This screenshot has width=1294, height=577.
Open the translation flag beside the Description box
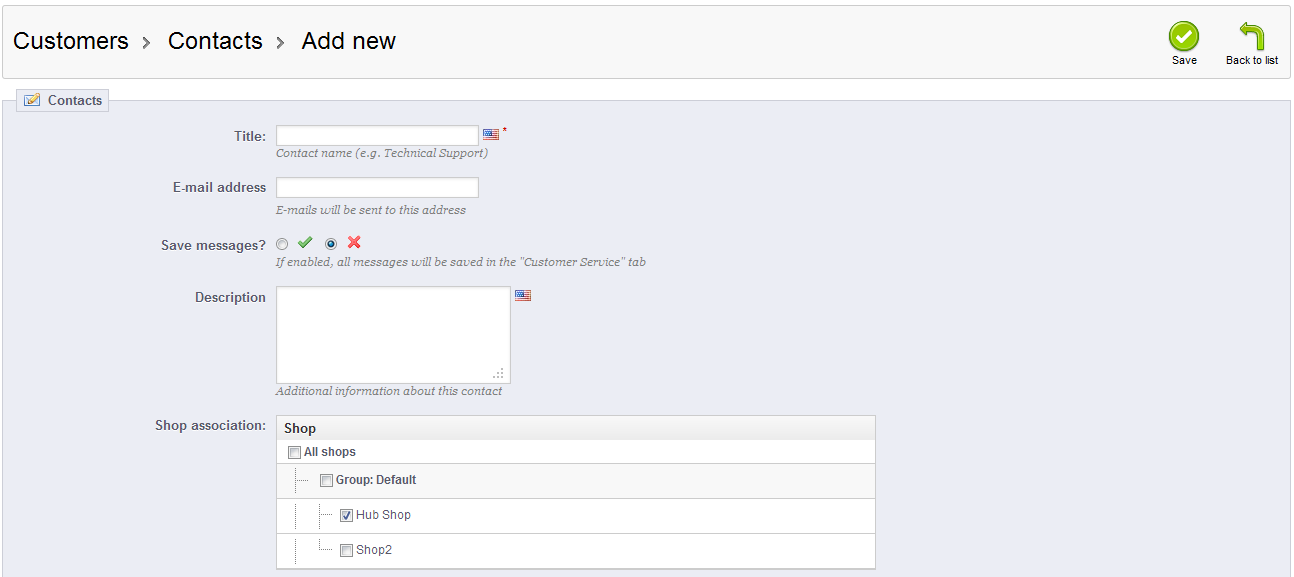click(x=523, y=295)
